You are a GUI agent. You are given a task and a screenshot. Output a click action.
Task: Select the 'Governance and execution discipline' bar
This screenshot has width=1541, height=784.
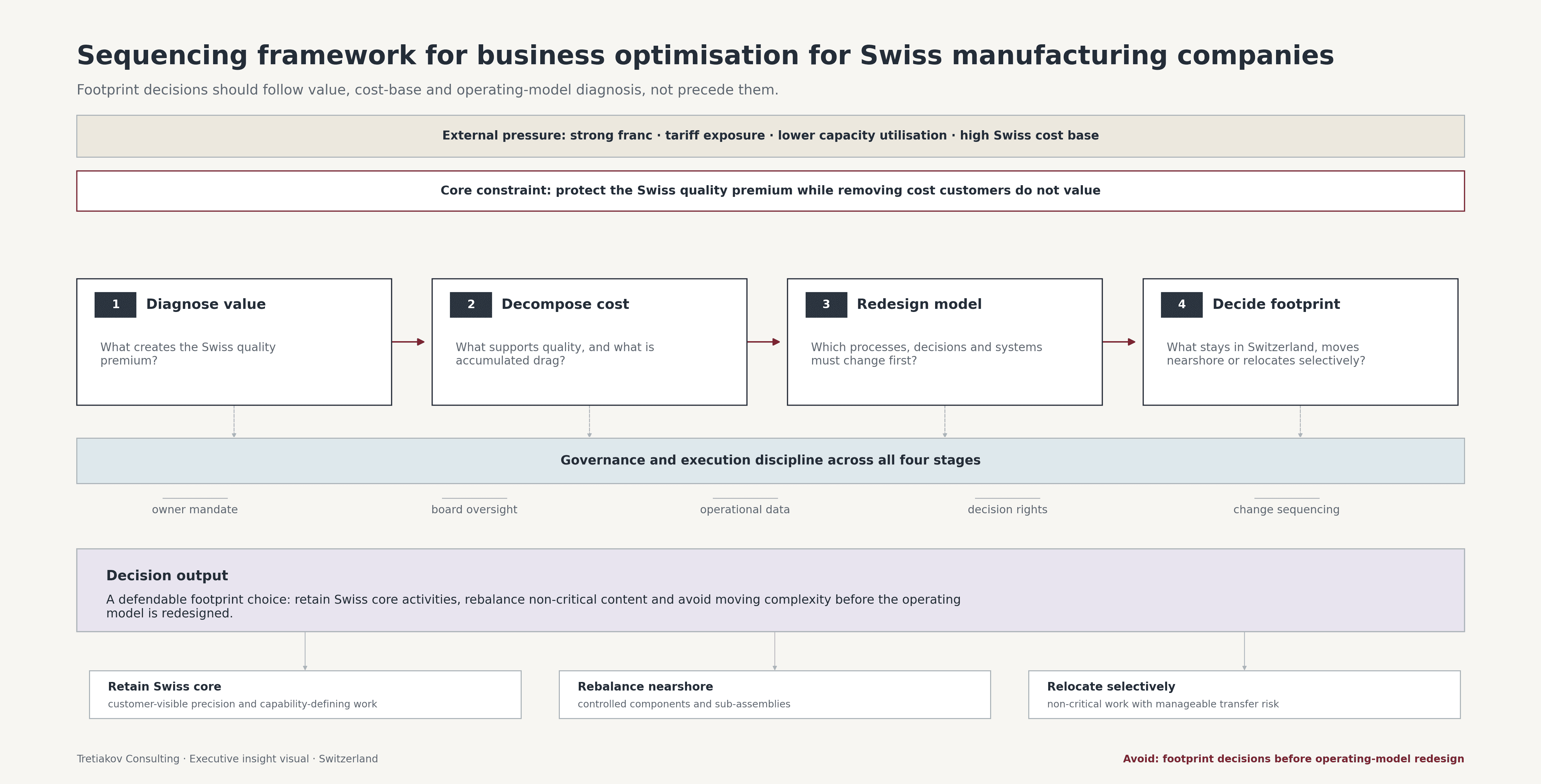point(770,460)
